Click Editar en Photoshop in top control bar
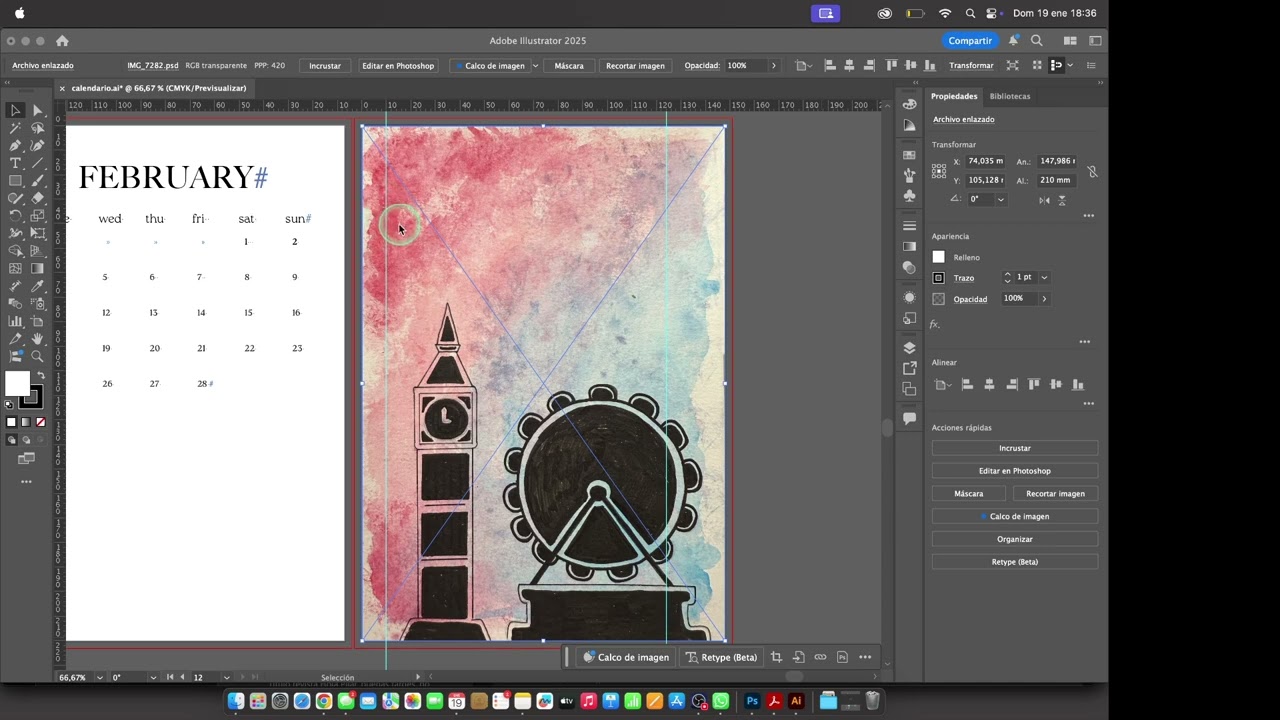Image resolution: width=1280 pixels, height=720 pixels. point(398,66)
